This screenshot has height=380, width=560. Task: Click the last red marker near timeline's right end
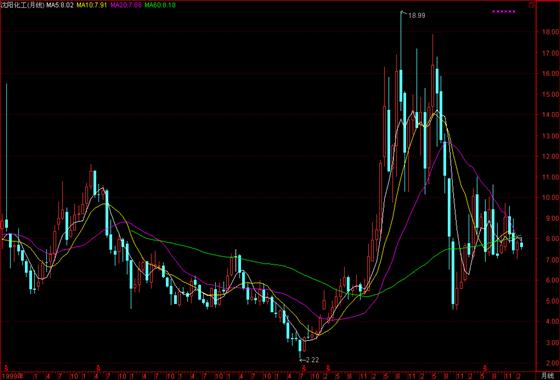point(485,368)
